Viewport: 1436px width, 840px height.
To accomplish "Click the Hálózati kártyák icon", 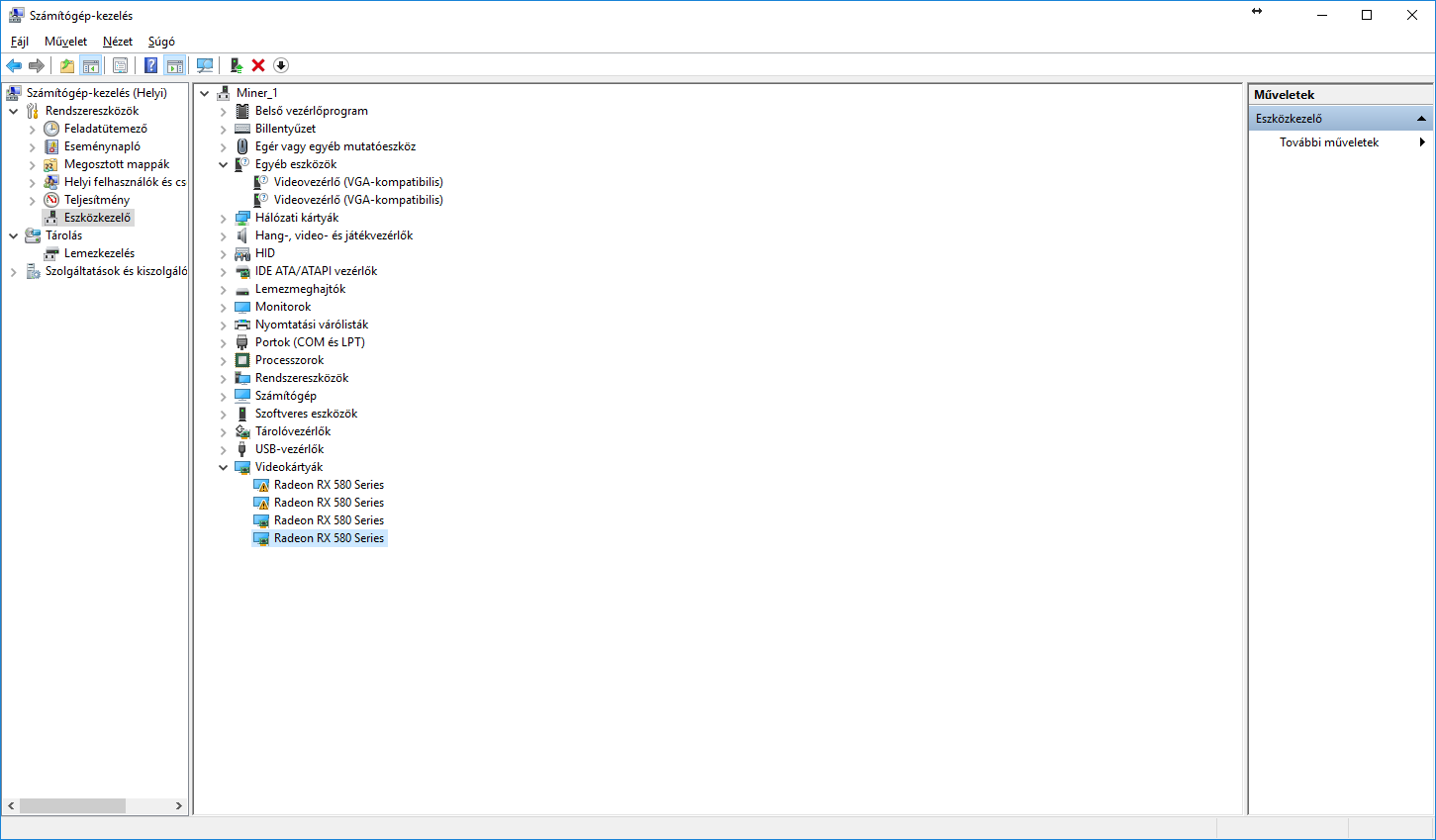I will (x=242, y=218).
